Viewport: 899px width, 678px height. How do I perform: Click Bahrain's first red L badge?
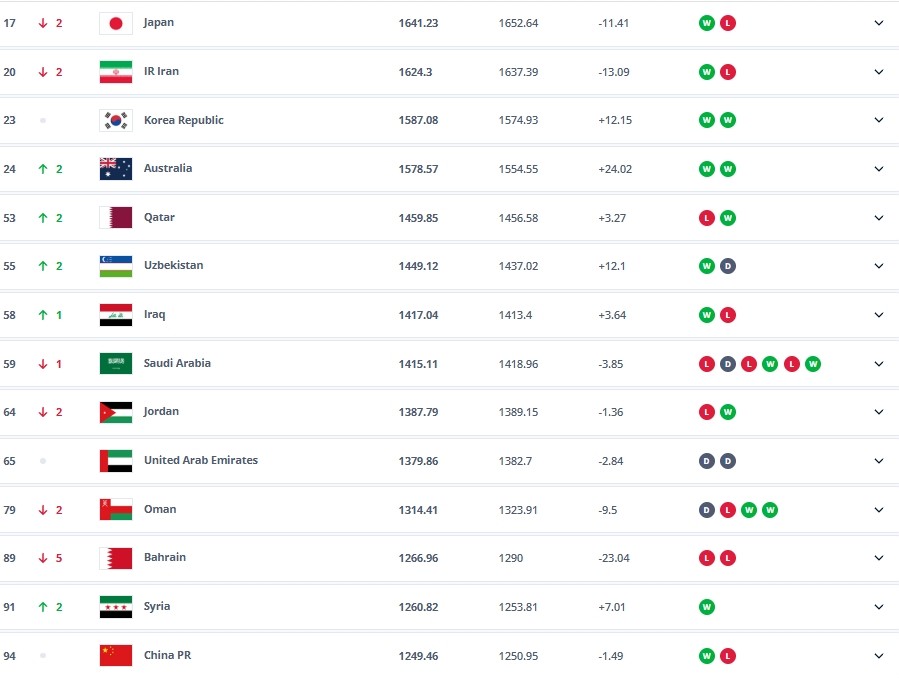click(707, 558)
